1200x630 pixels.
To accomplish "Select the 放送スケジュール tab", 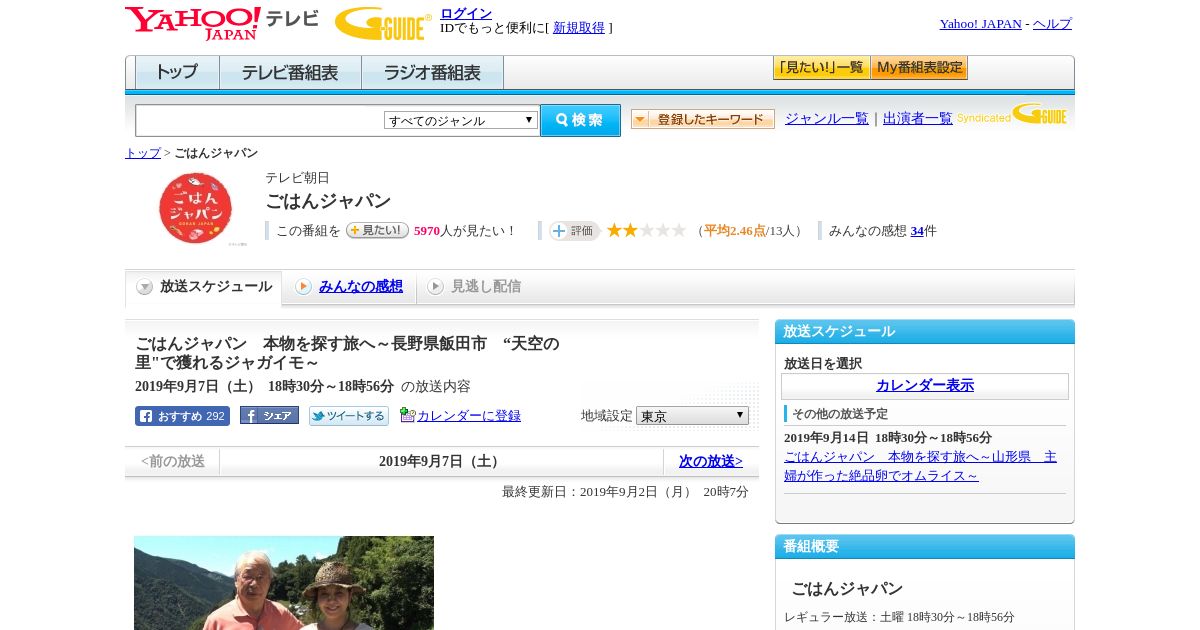I will pos(204,287).
